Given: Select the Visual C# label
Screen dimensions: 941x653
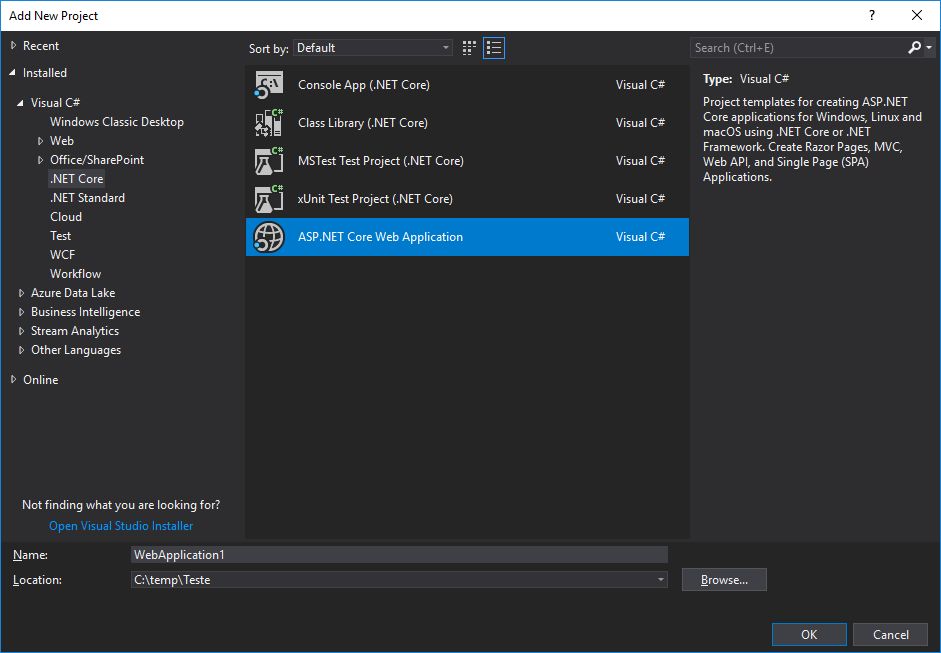Looking at the screenshot, I should [x=55, y=103].
